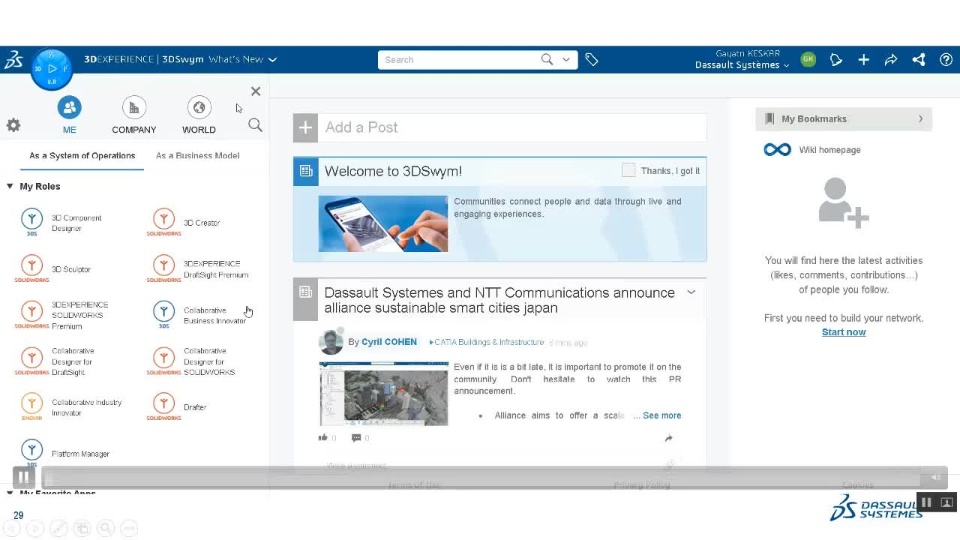This screenshot has width=960, height=540.
Task: Select Collaborative Designer for SOLIDWORKS role
Action: (x=192, y=361)
